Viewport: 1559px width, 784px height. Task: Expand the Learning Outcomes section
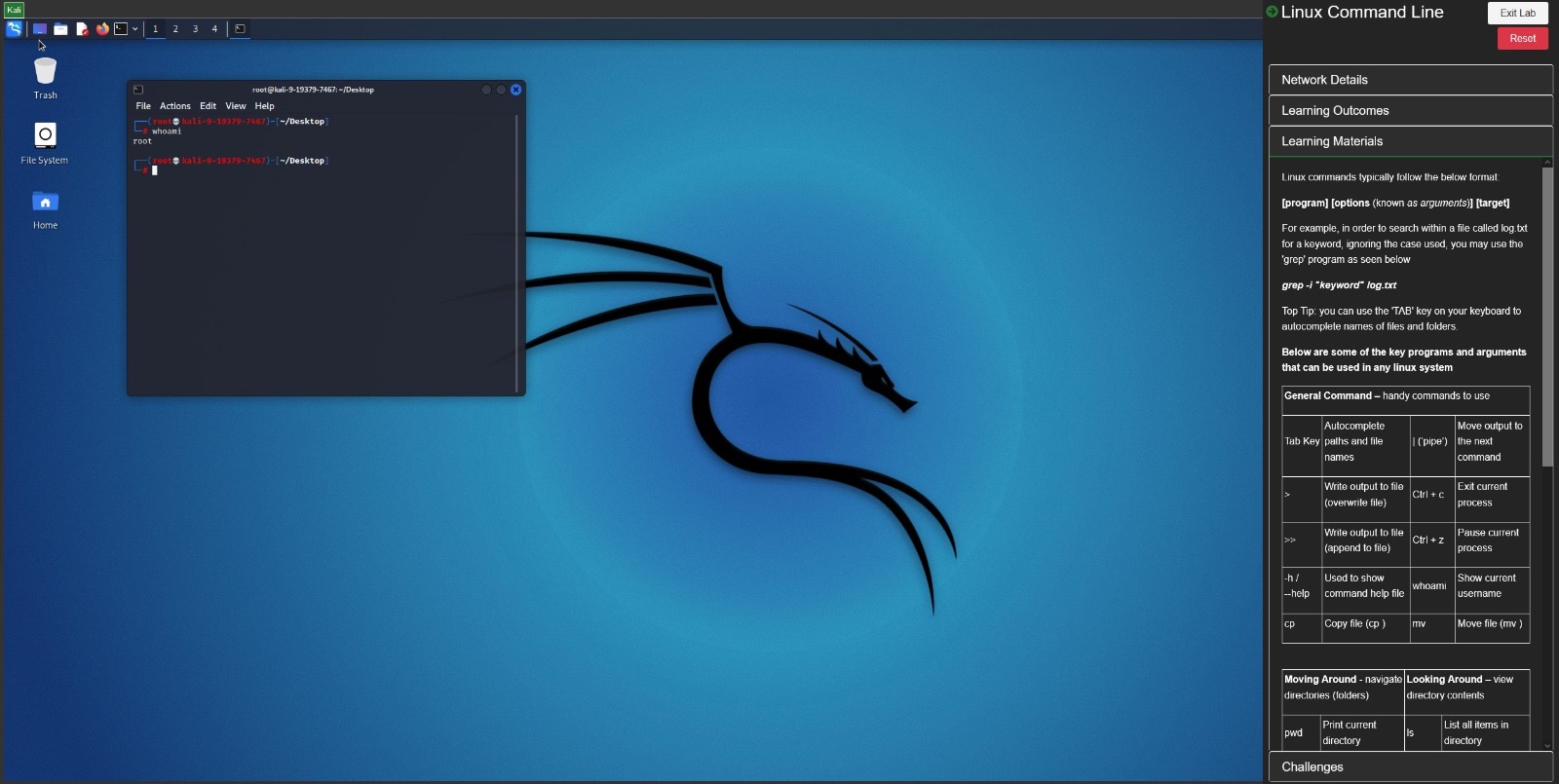click(1410, 111)
